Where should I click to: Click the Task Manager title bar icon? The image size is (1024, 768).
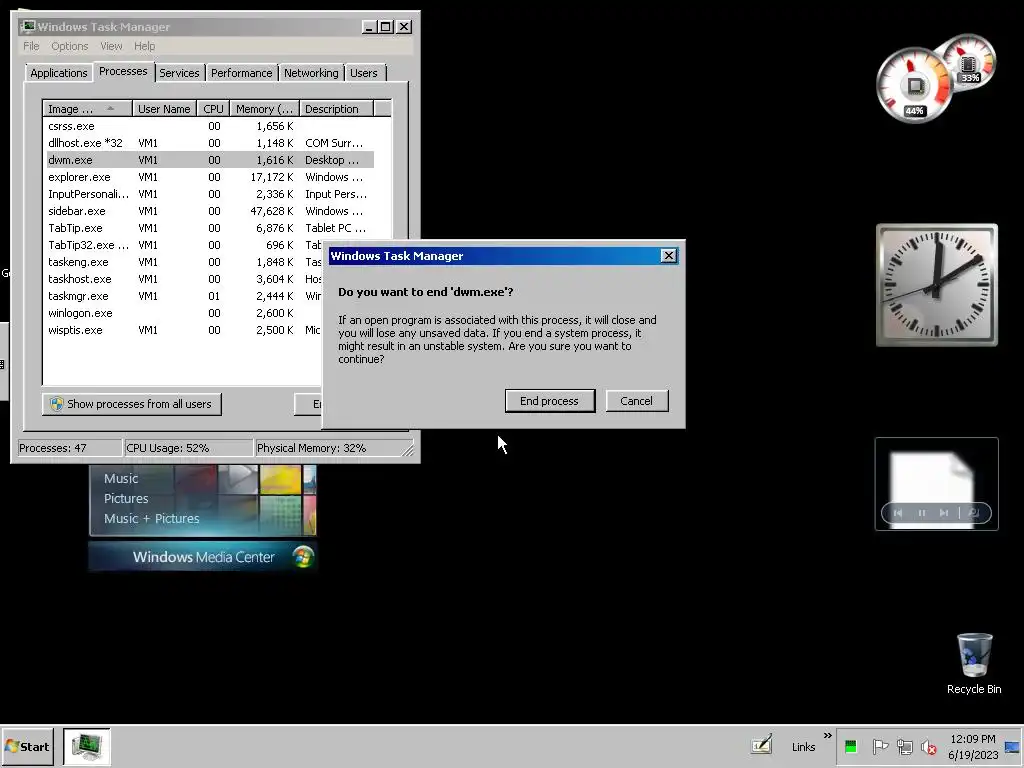pyautogui.click(x=28, y=27)
